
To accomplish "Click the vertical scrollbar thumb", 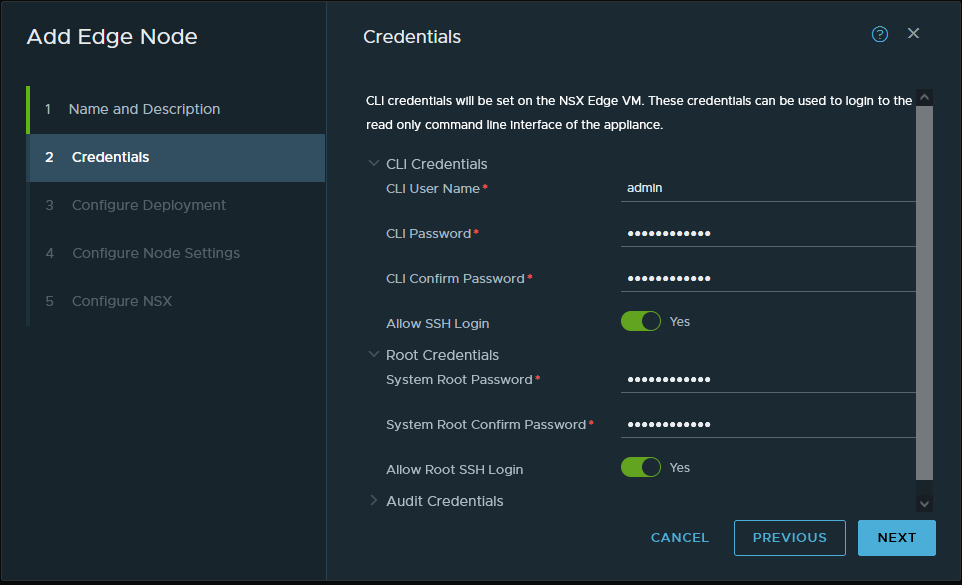I will click(924, 290).
